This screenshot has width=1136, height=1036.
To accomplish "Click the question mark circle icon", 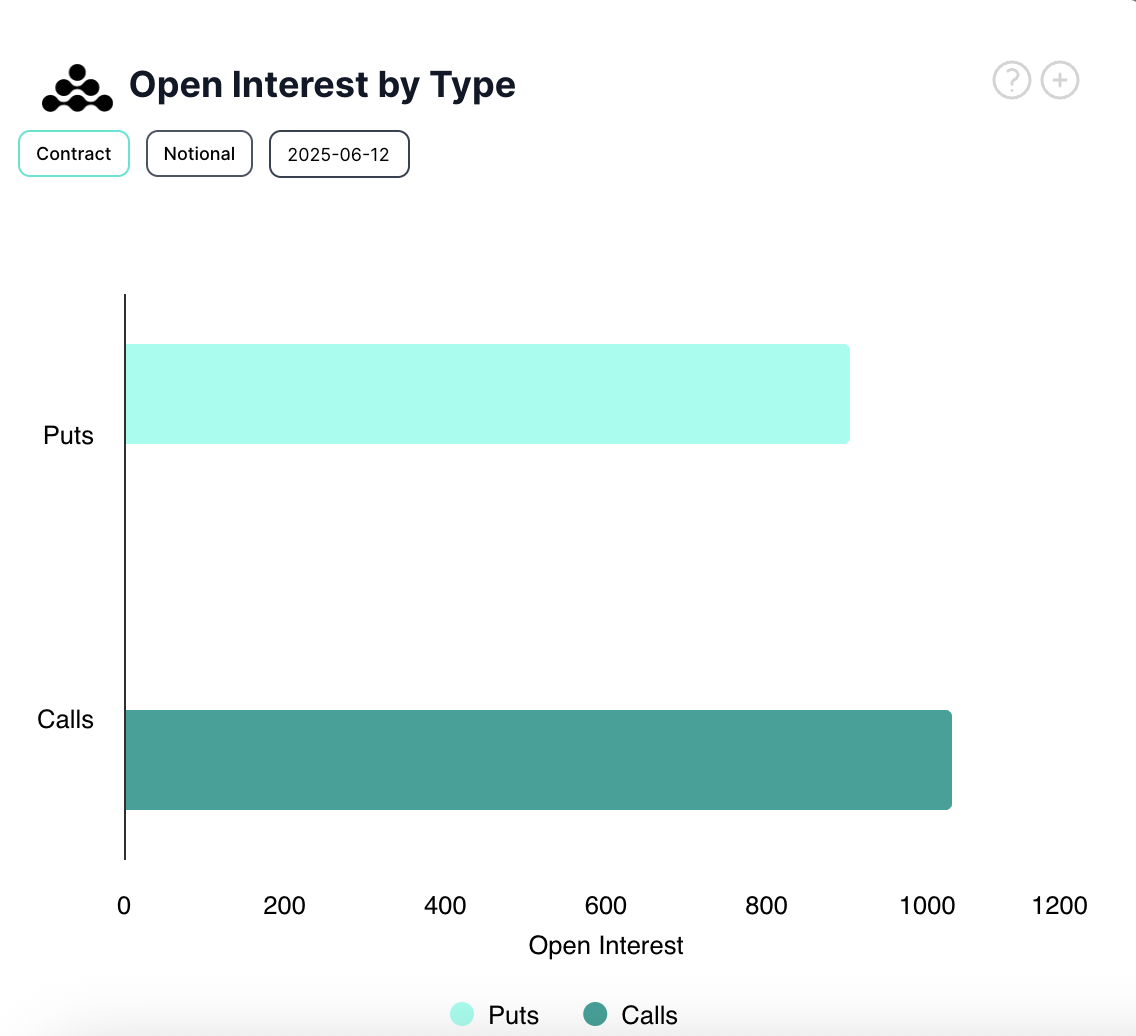I will point(1011,80).
